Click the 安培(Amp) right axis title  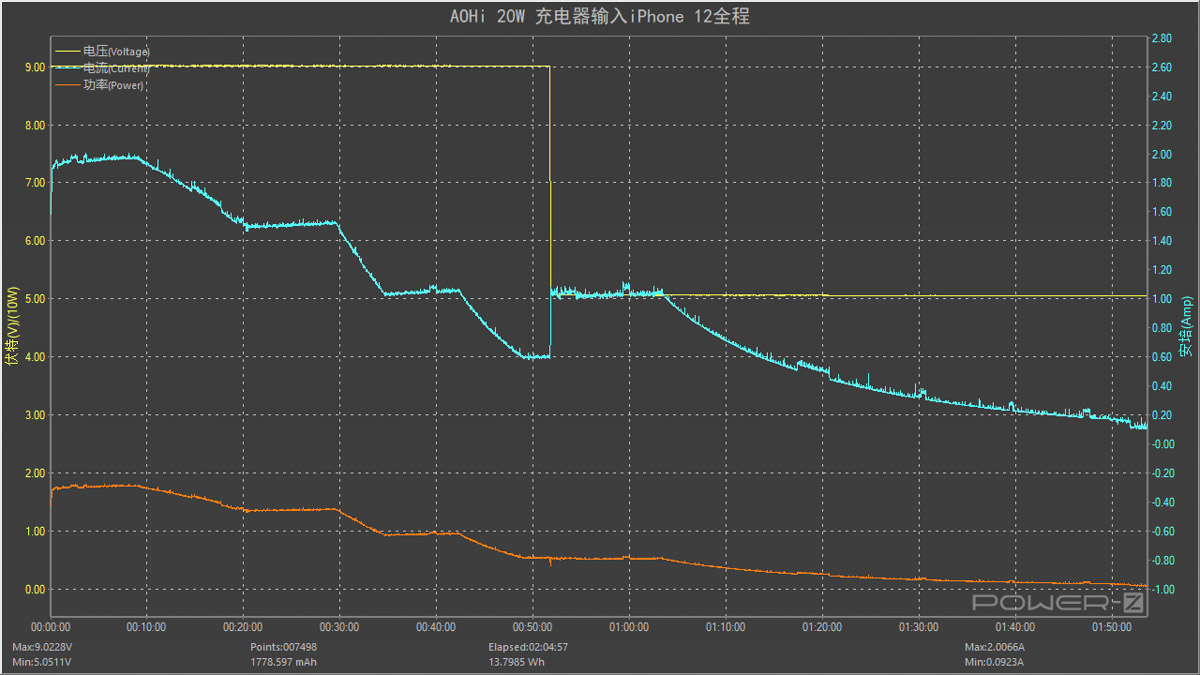pos(1186,327)
